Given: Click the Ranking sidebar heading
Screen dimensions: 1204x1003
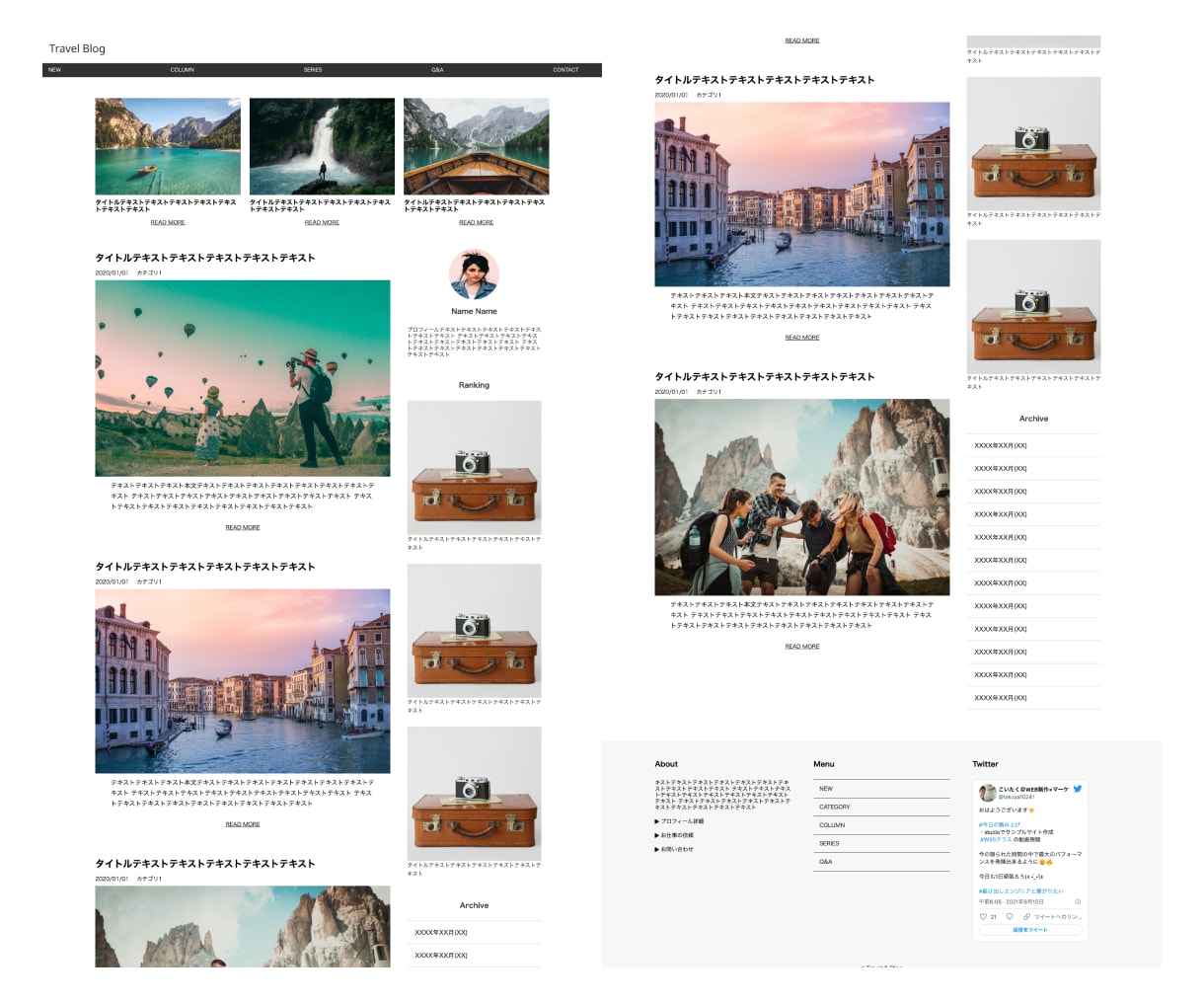Looking at the screenshot, I should click(x=474, y=385).
